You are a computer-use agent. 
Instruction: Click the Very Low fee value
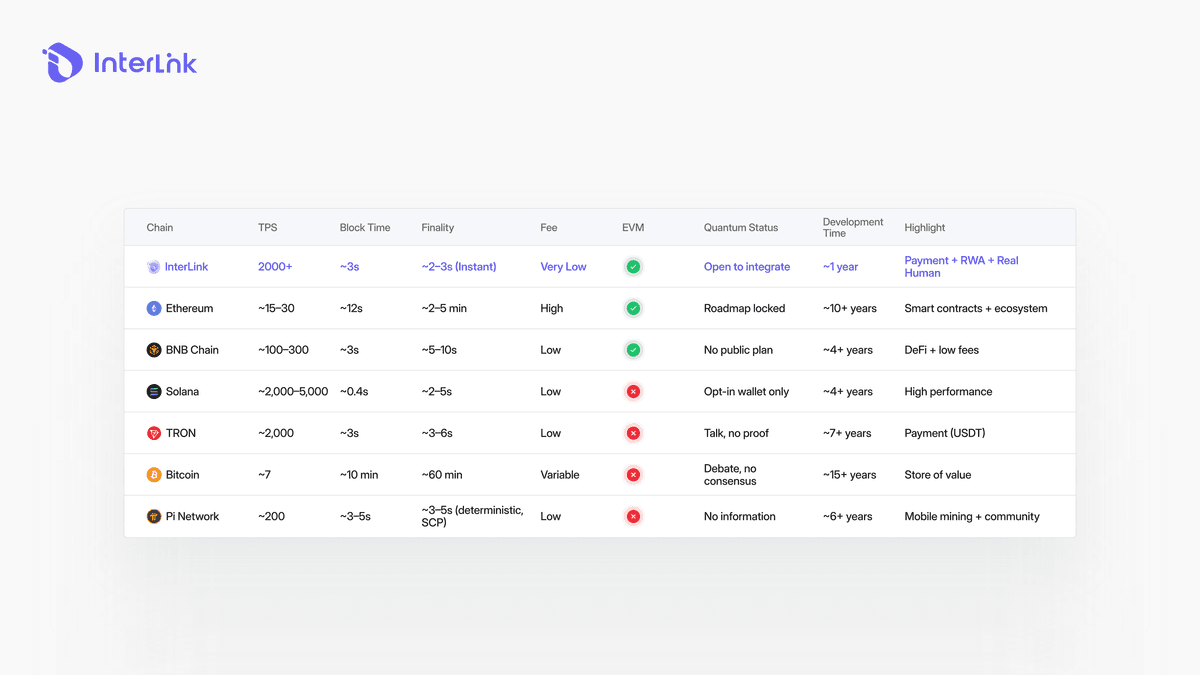pyautogui.click(x=563, y=267)
